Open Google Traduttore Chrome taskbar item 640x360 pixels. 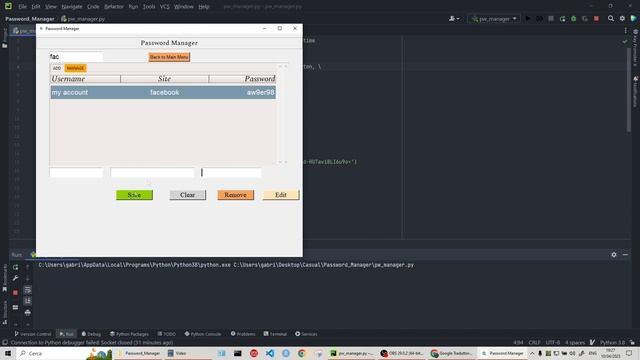453,353
